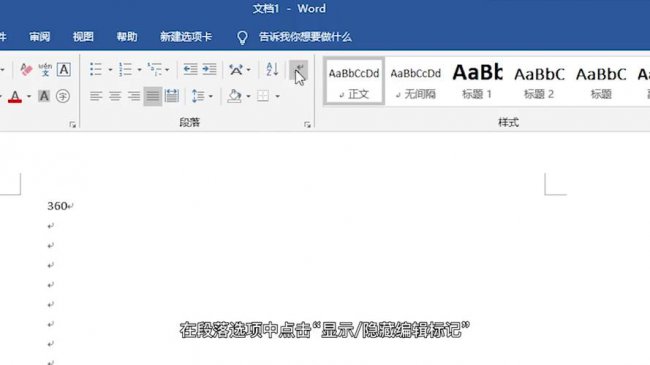Apply paragraph shading with the paint bucket
This screenshot has height=365, width=650.
pyautogui.click(x=235, y=96)
